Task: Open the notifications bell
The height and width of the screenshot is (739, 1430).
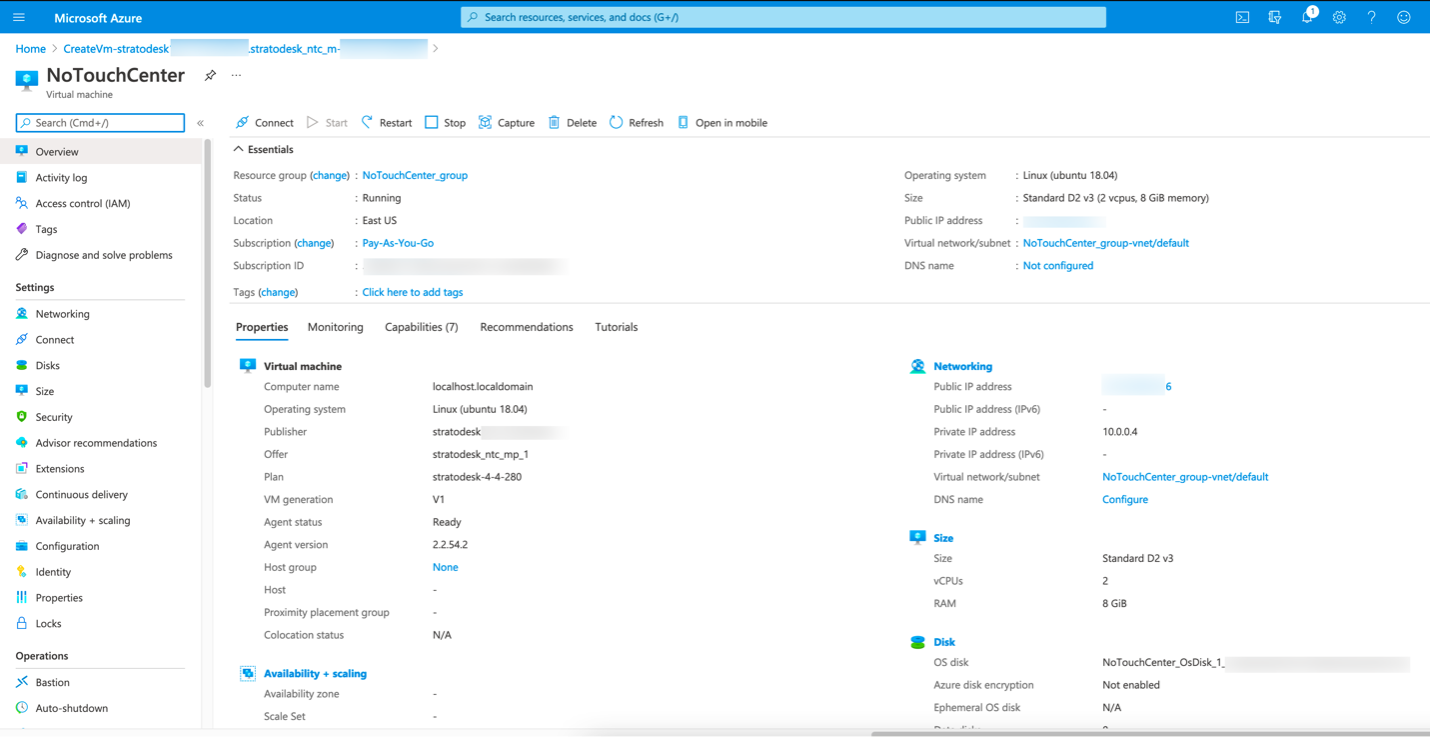Action: coord(1307,17)
